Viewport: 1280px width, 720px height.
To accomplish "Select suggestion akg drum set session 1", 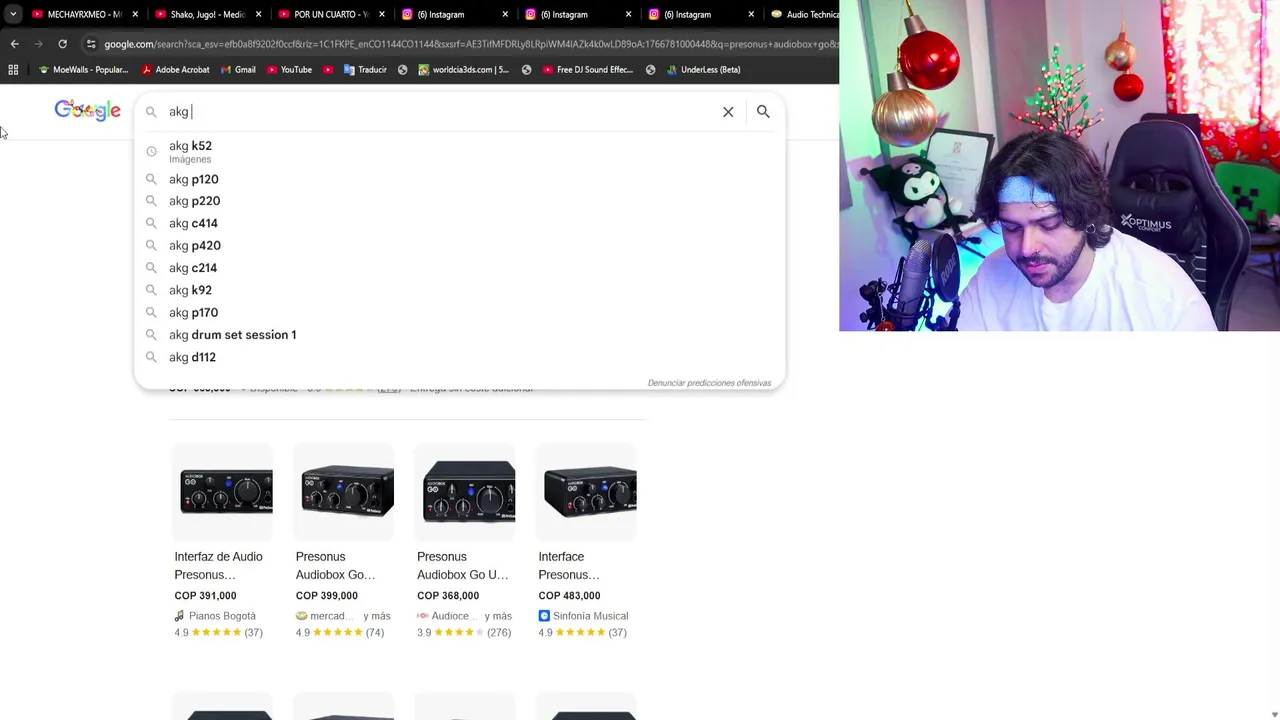I will coord(459,335).
